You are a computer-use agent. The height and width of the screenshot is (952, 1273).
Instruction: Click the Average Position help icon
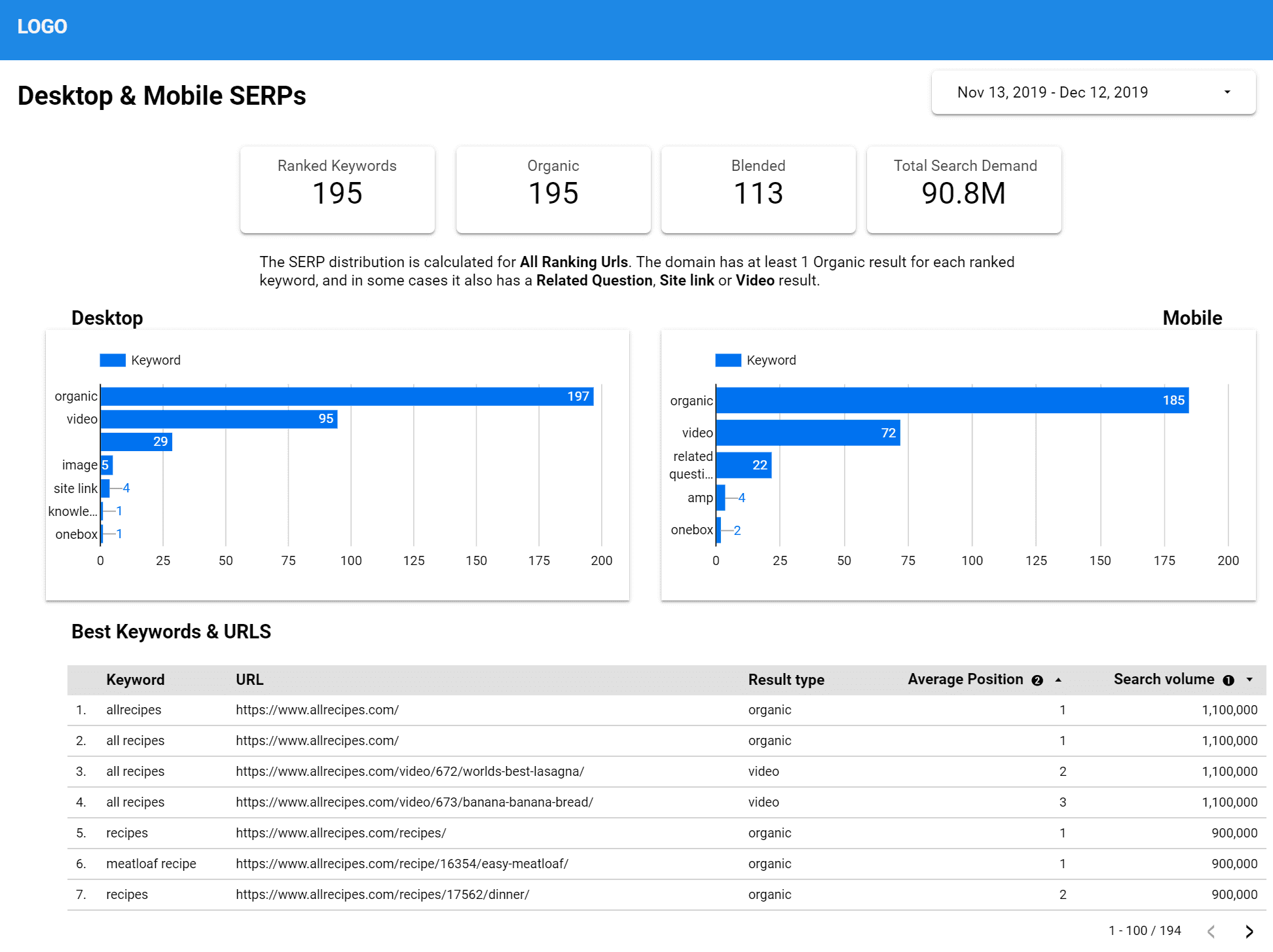(x=1037, y=680)
